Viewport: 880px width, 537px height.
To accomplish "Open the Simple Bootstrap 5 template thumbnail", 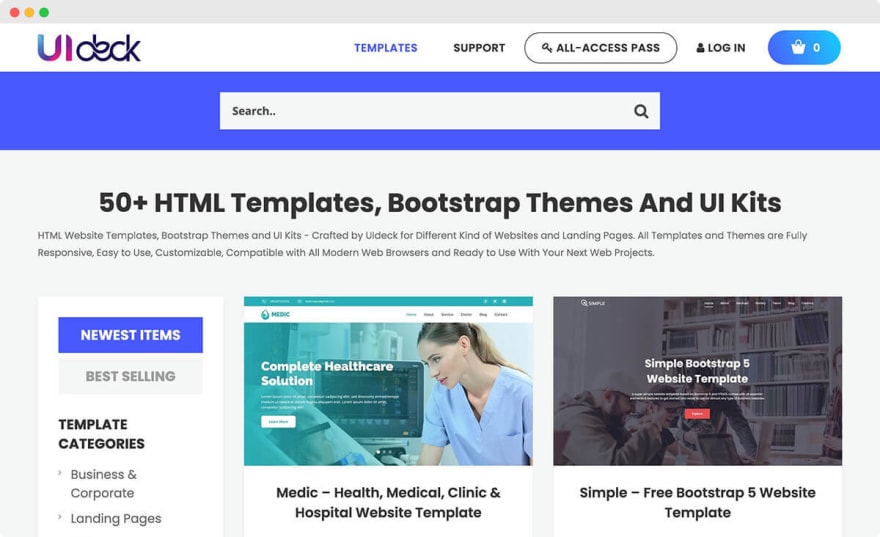I will [698, 381].
